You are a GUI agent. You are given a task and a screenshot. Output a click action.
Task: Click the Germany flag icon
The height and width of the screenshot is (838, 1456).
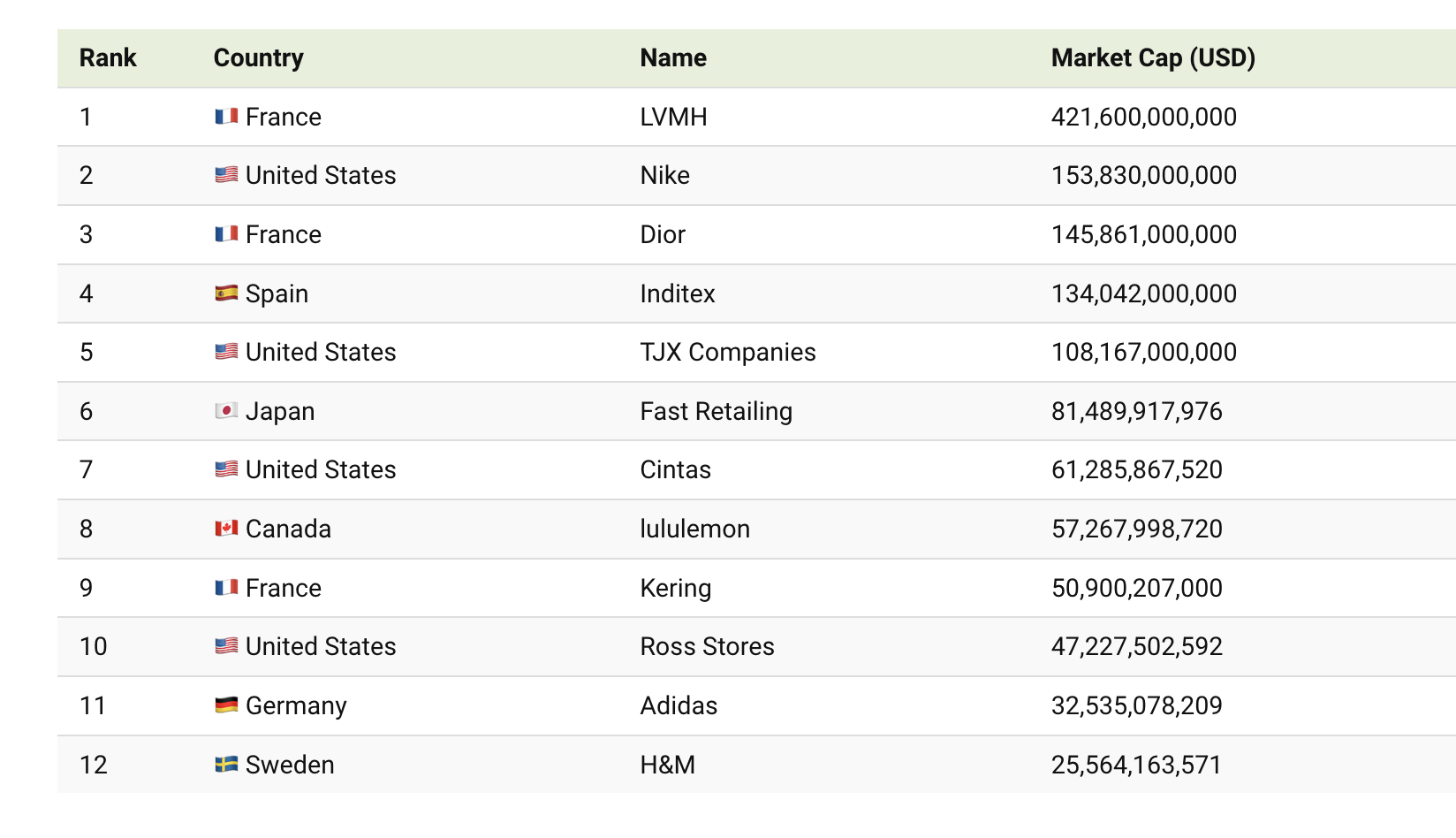click(x=226, y=705)
